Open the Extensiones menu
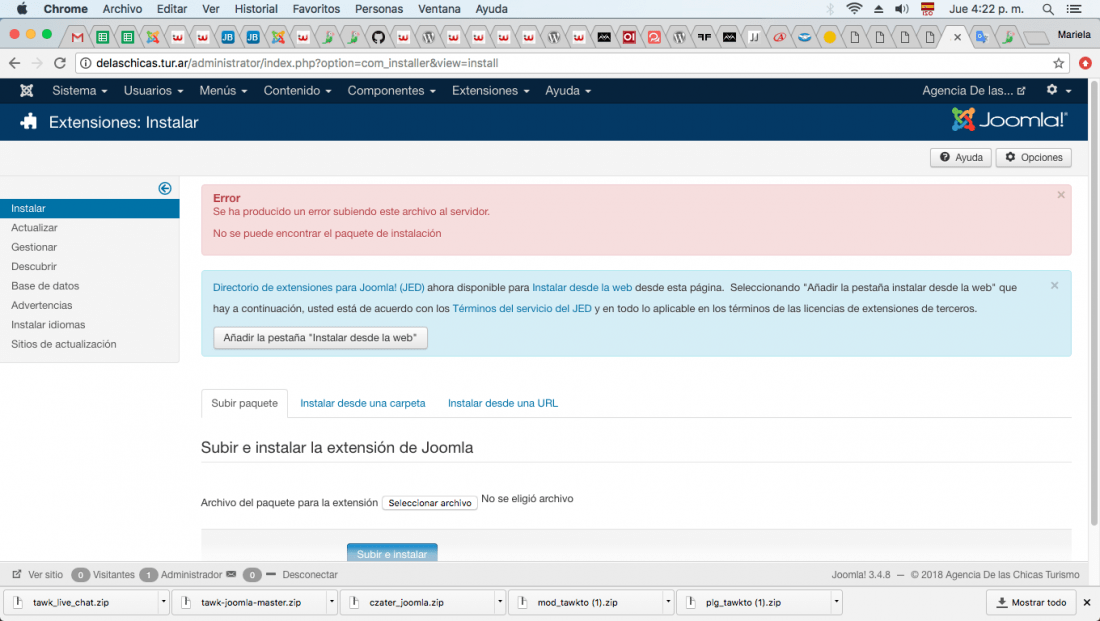1100x621 pixels. [x=490, y=91]
